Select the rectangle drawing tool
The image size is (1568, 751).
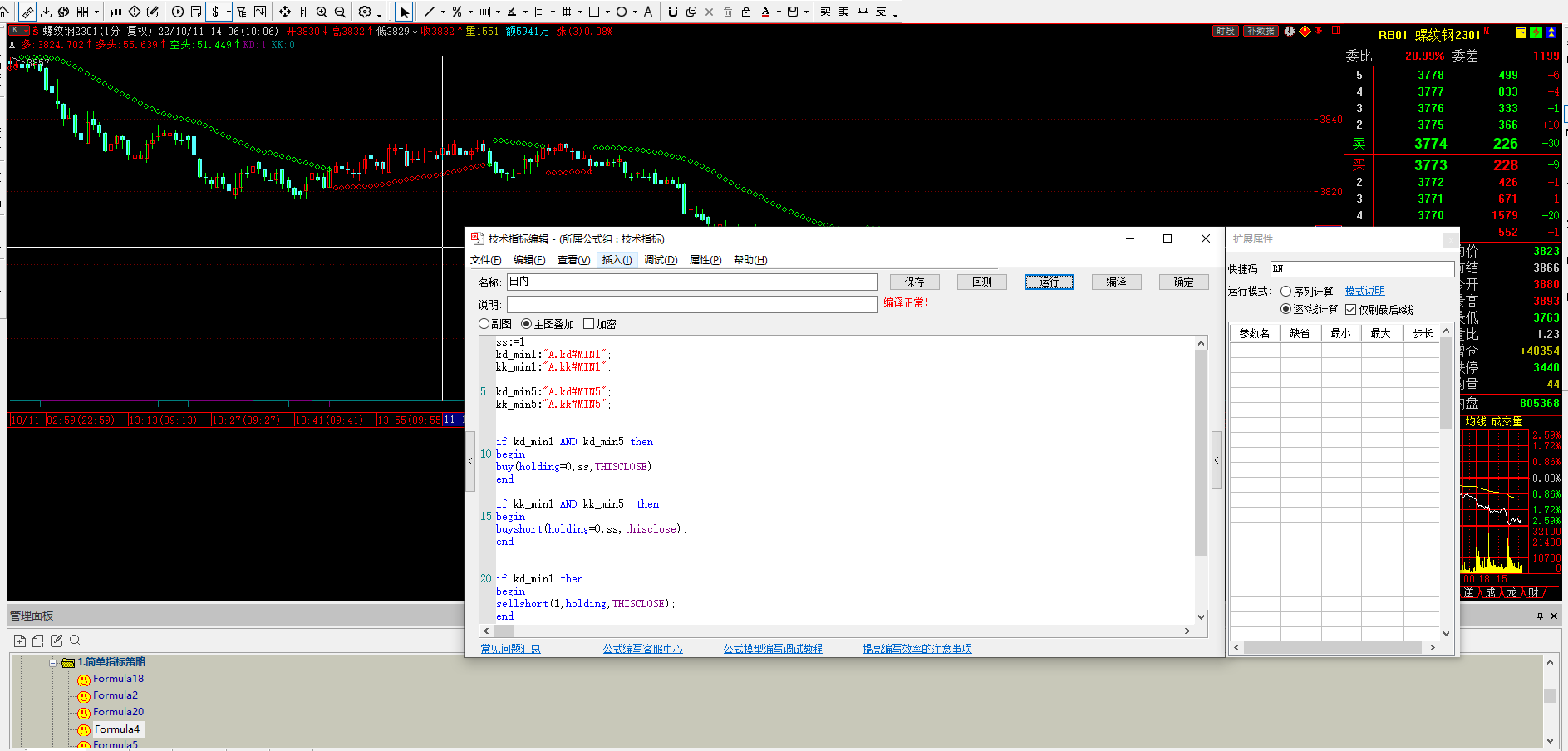point(594,12)
